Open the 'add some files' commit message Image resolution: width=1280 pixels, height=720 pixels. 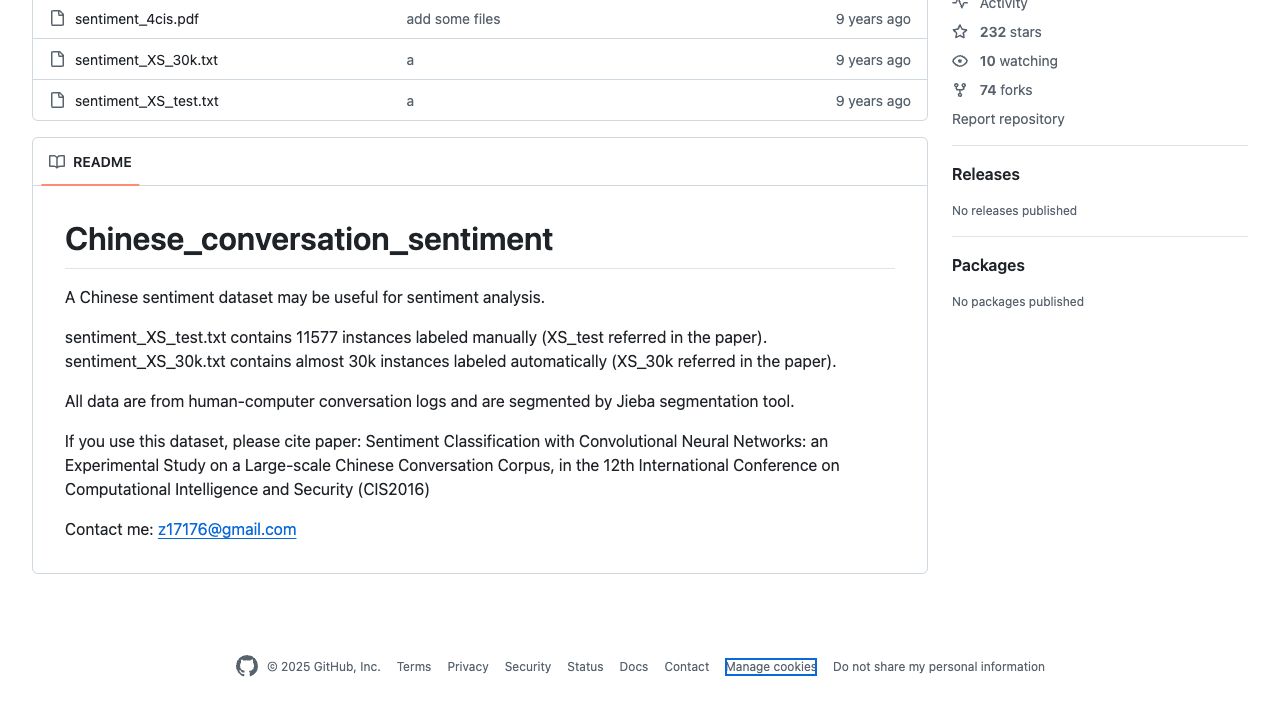click(453, 19)
